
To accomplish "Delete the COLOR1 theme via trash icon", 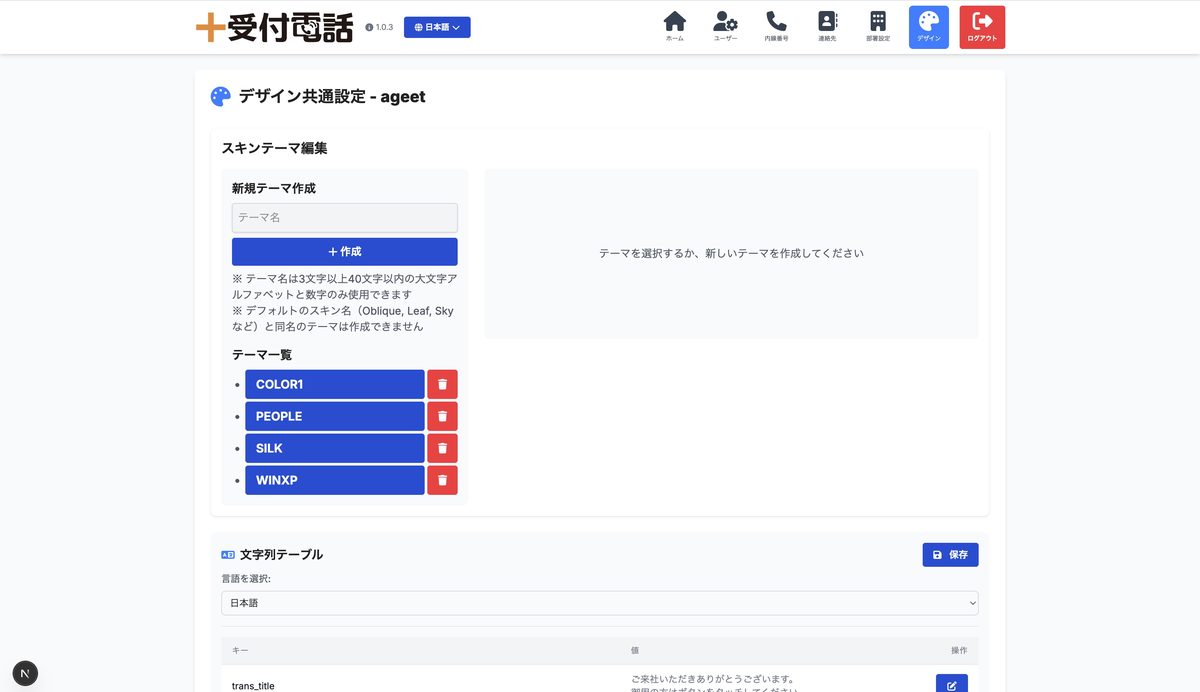I will 442,384.
